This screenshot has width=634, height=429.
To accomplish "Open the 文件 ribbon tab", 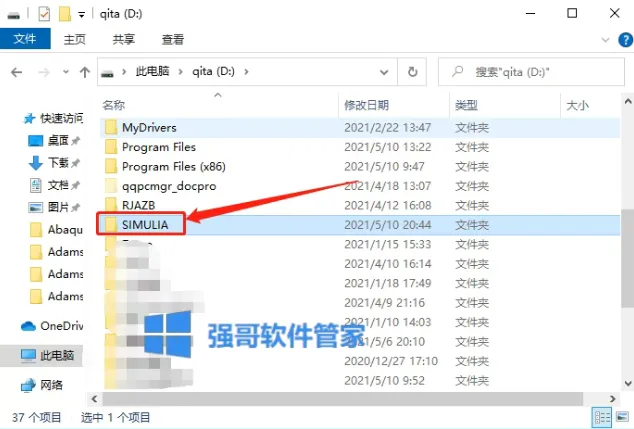I will [25, 39].
